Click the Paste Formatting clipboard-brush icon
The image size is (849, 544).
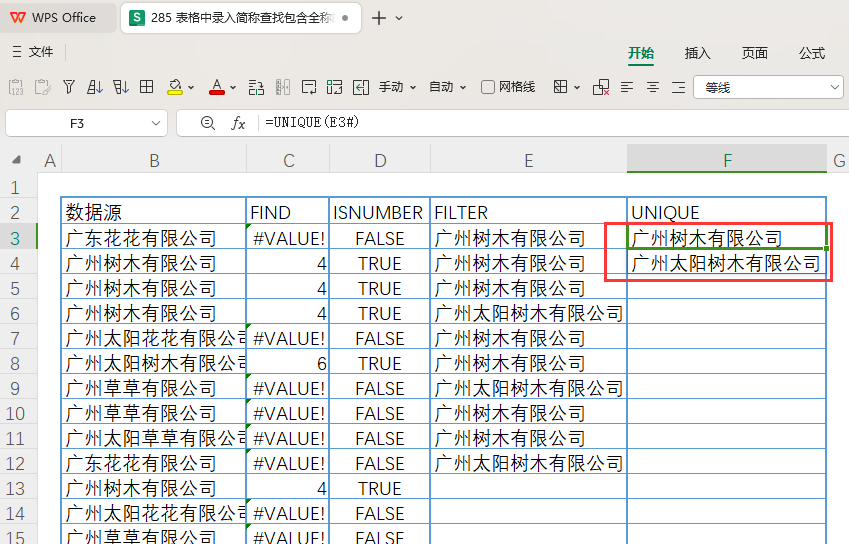[x=42, y=87]
